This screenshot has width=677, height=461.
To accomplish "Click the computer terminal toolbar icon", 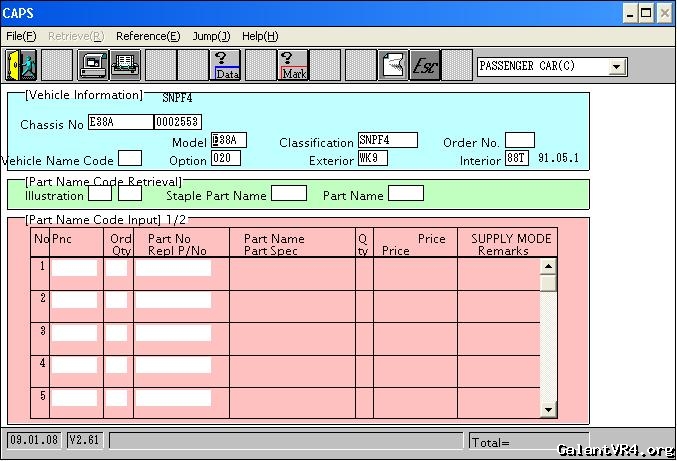I will 92,66.
